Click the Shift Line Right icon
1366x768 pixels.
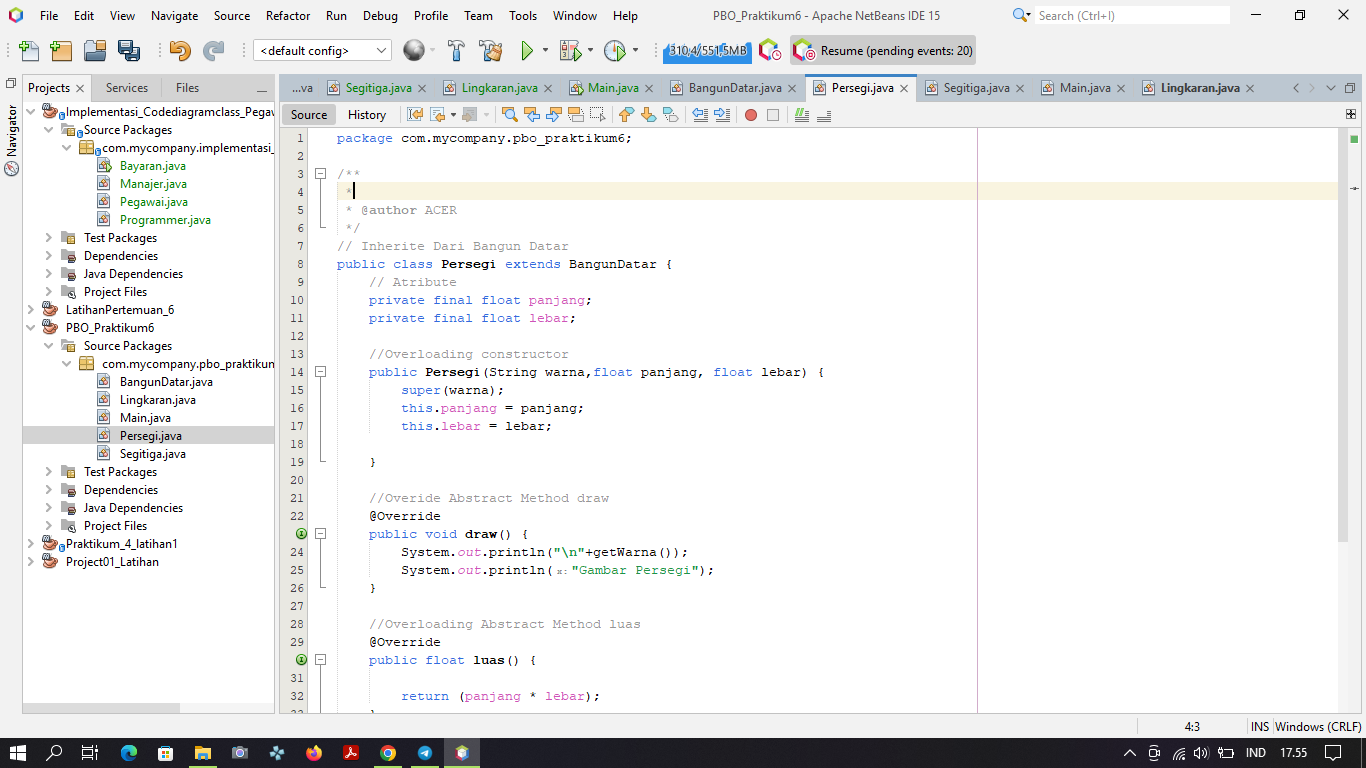coord(722,115)
